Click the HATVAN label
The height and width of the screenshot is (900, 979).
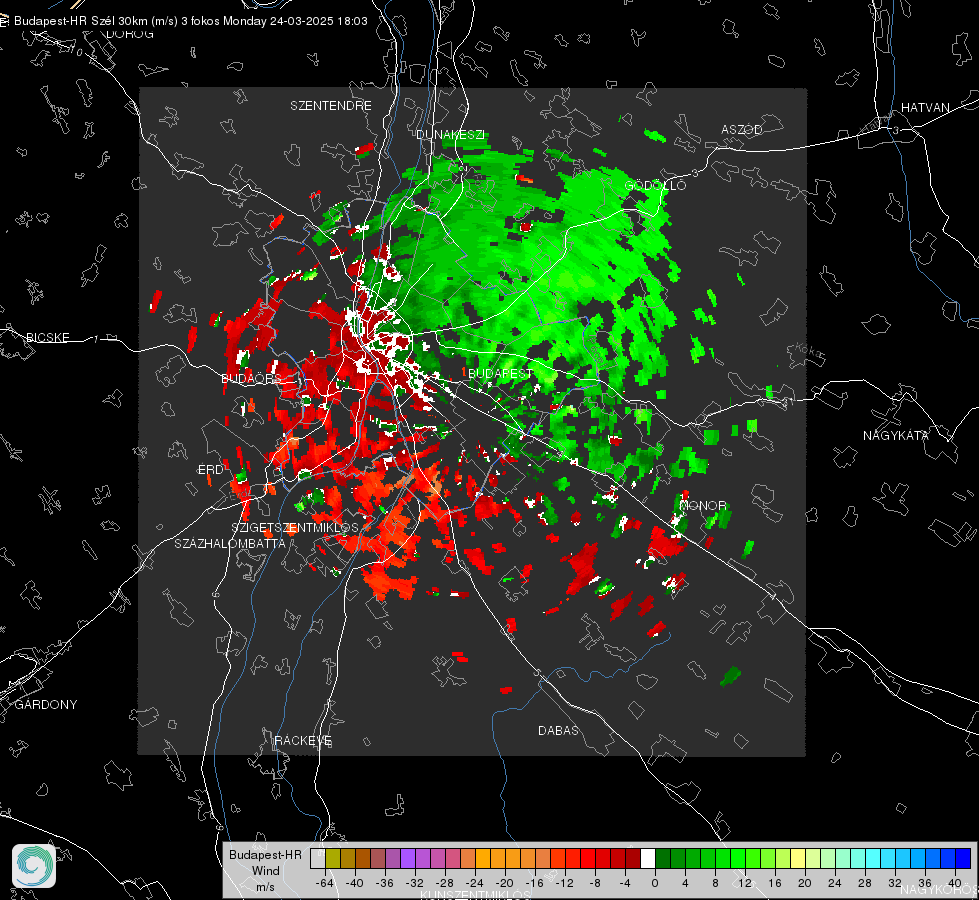point(925,107)
